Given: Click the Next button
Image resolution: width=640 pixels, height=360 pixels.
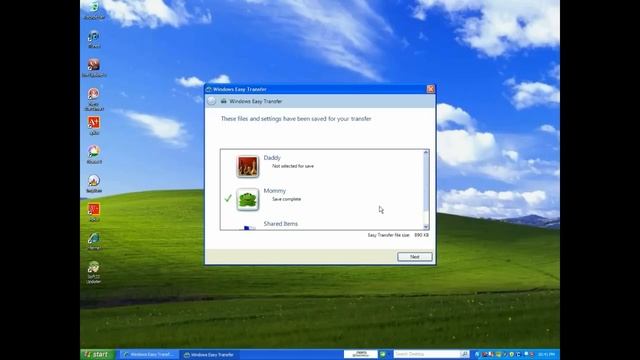Looking at the screenshot, I should [x=414, y=257].
